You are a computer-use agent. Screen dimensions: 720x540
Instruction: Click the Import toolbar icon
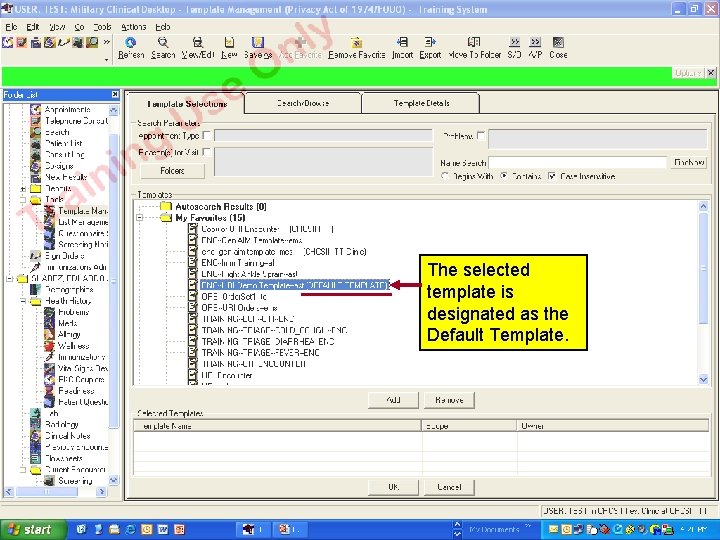402,48
